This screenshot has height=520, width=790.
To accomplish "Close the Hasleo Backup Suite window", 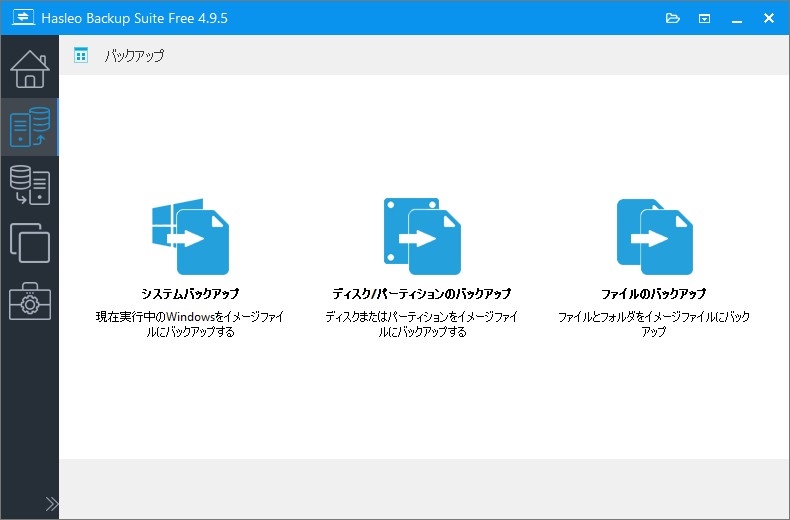I will 769,18.
